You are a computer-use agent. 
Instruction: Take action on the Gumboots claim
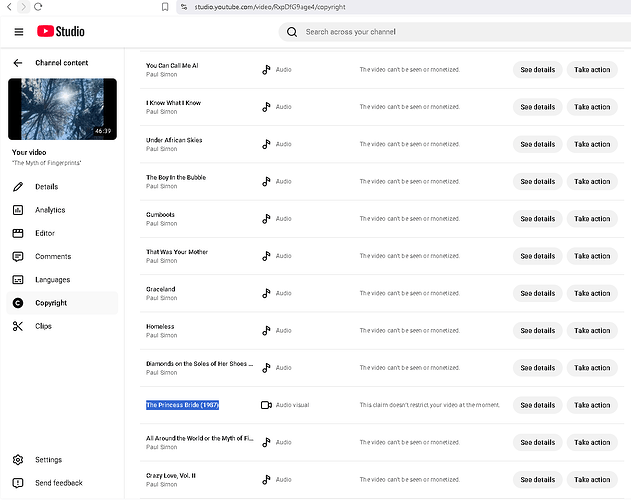(592, 219)
